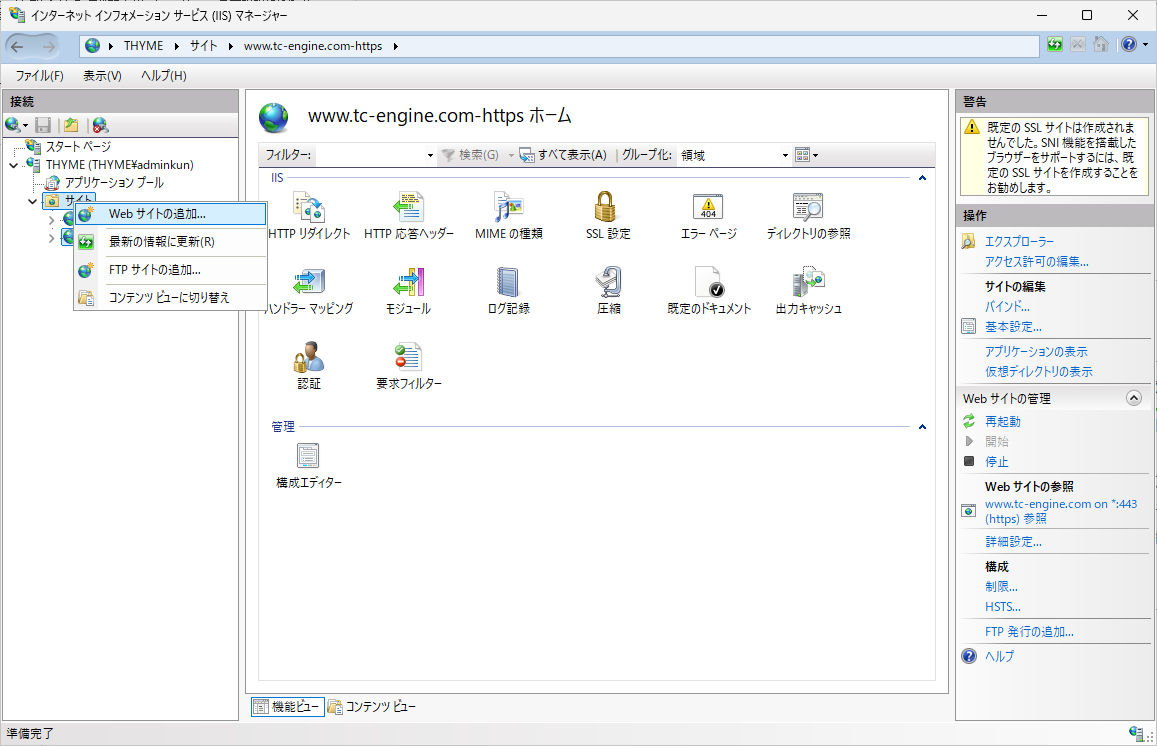Open the ハンドラー マッピング feature icon
This screenshot has width=1157, height=746.
point(309,282)
